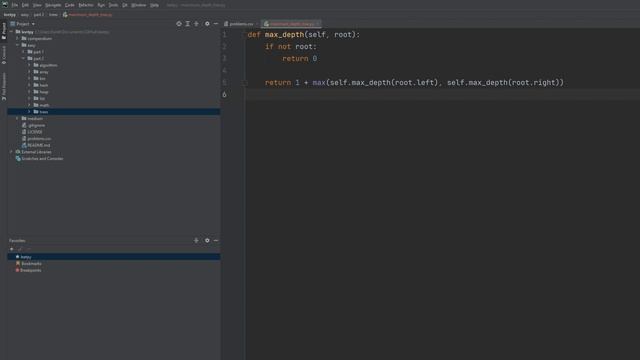The width and height of the screenshot is (640, 360).
Task: Click the plus icon in Favorites header
Action: 196,241
